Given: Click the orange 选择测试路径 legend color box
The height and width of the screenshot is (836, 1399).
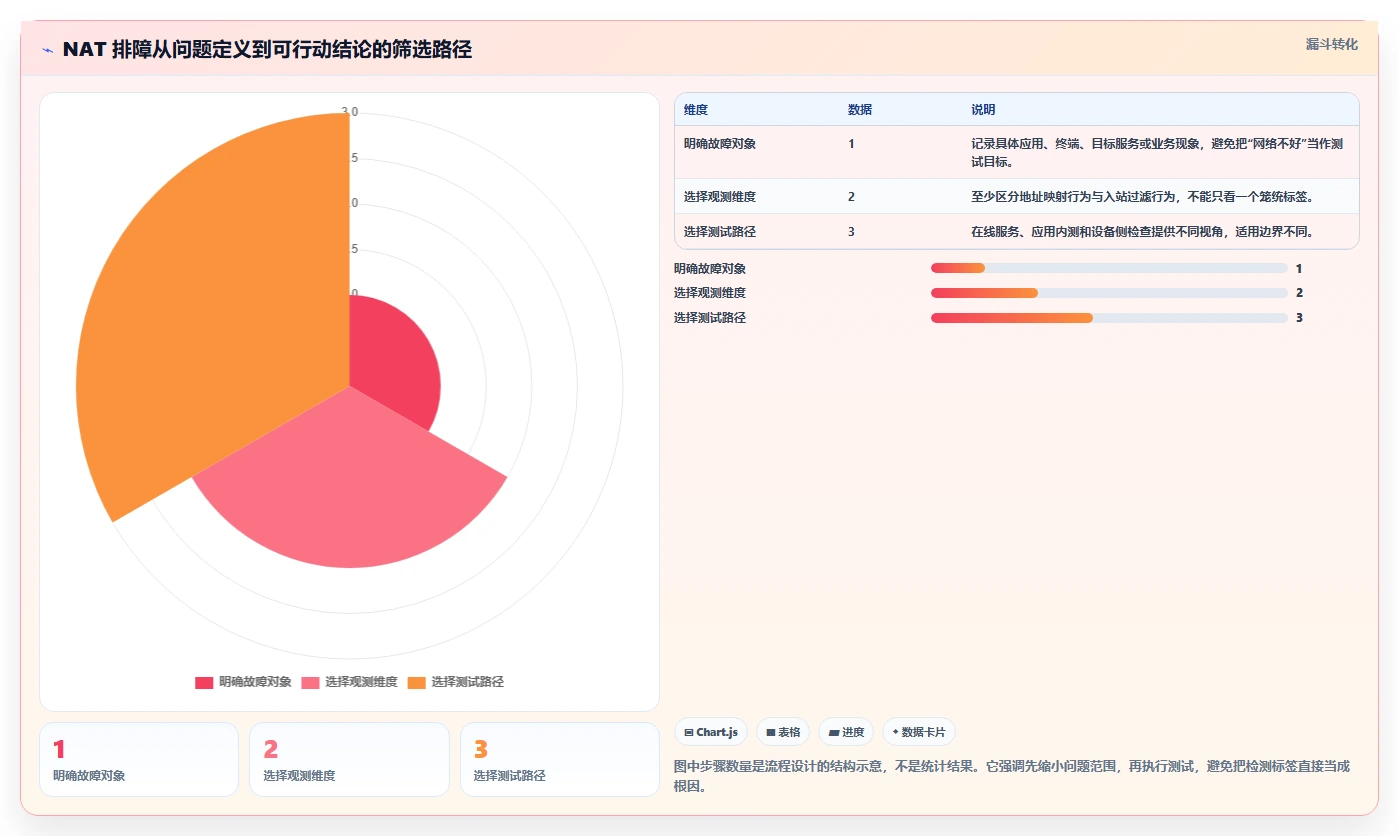Looking at the screenshot, I should 416,682.
